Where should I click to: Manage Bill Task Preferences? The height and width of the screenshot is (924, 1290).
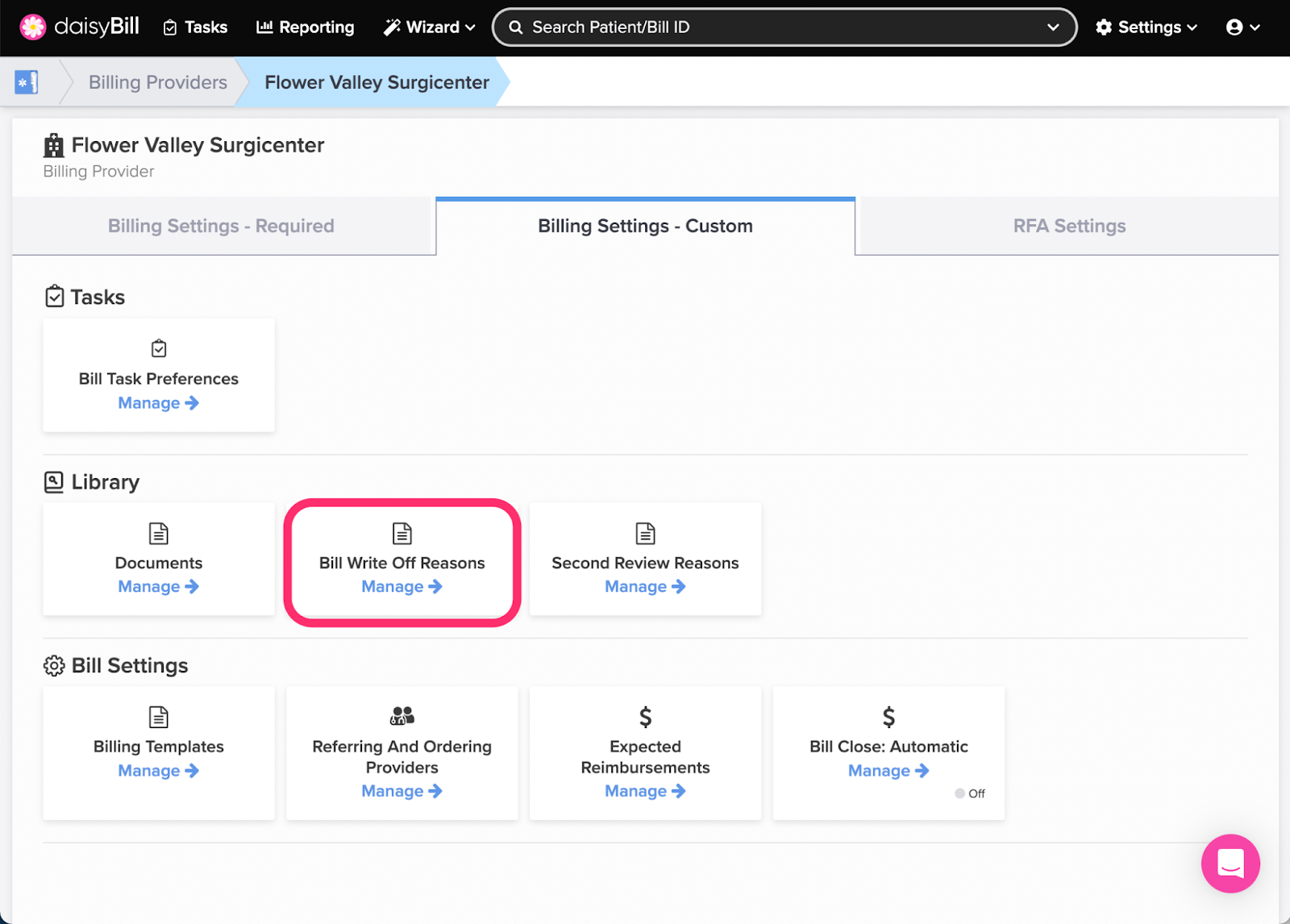pos(159,403)
